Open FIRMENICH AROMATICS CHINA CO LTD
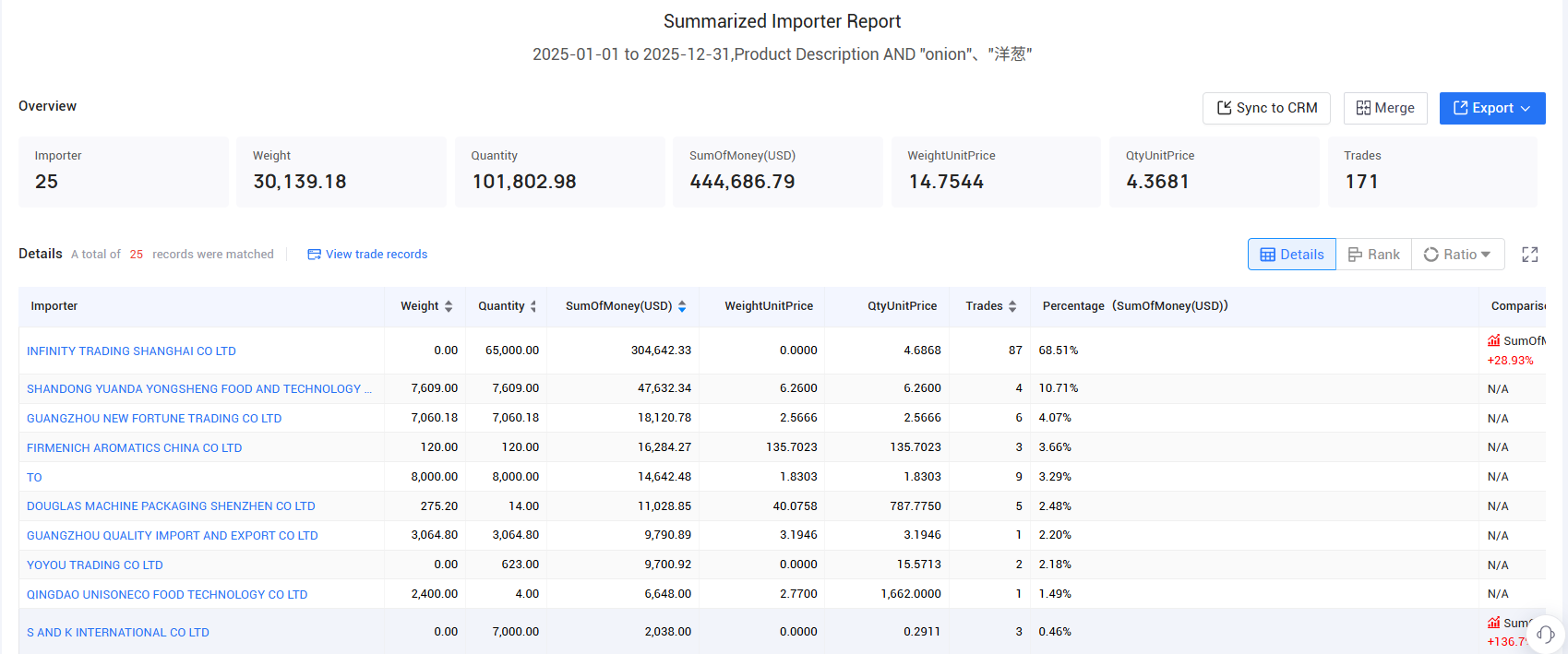Viewport: 1568px width, 654px height. pos(134,448)
